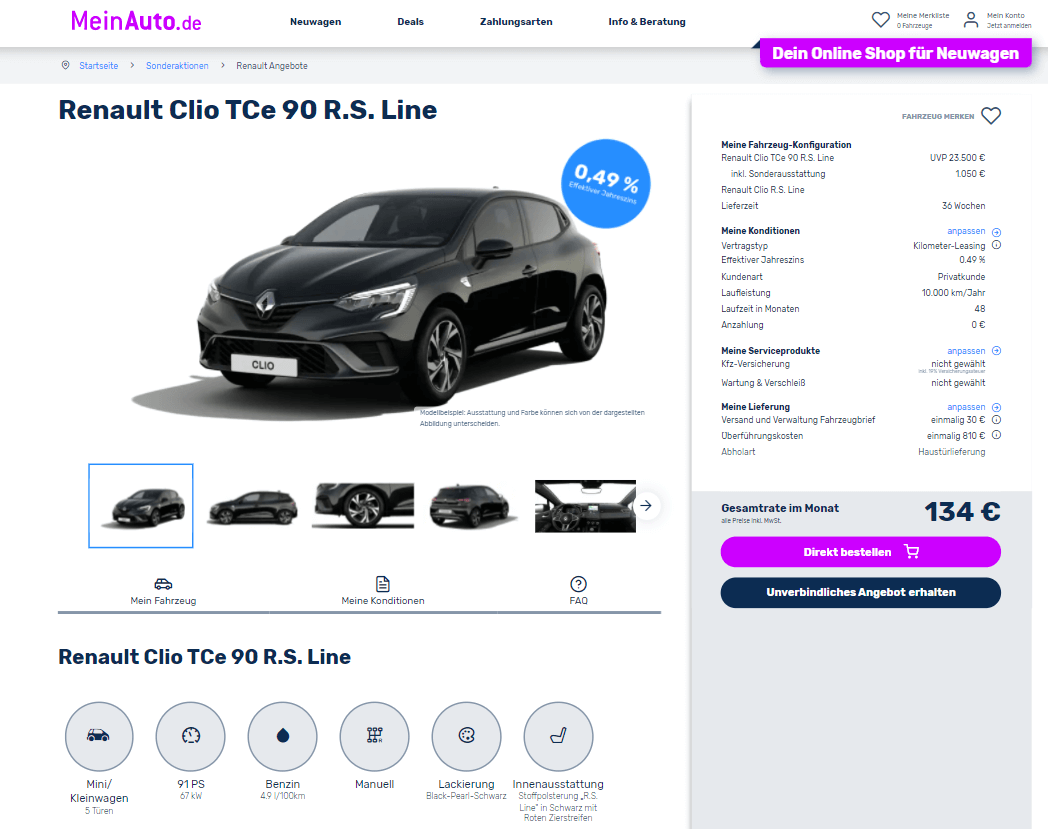This screenshot has height=829, width=1048.
Task: Click Direkt bestellen button
Action: click(x=861, y=552)
